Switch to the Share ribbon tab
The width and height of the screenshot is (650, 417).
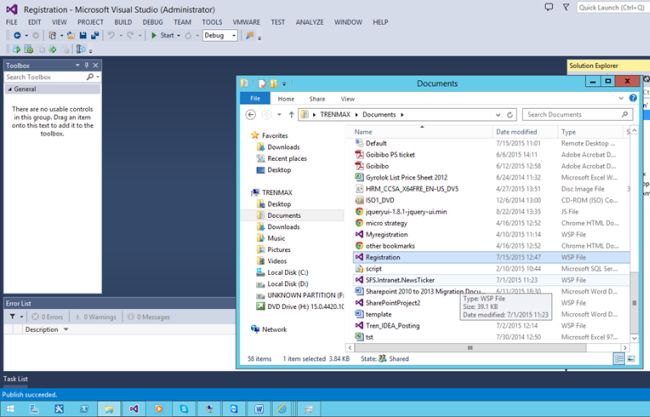point(317,99)
